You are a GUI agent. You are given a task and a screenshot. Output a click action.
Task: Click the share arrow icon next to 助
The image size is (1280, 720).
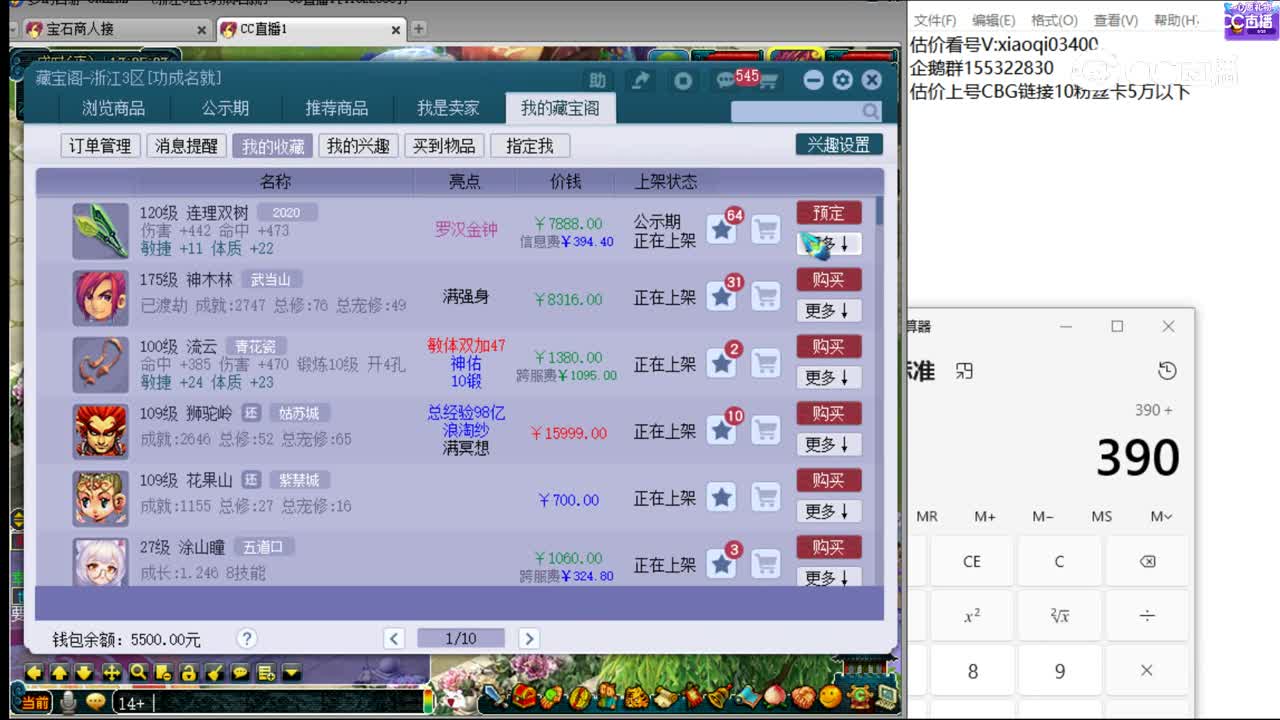(640, 79)
